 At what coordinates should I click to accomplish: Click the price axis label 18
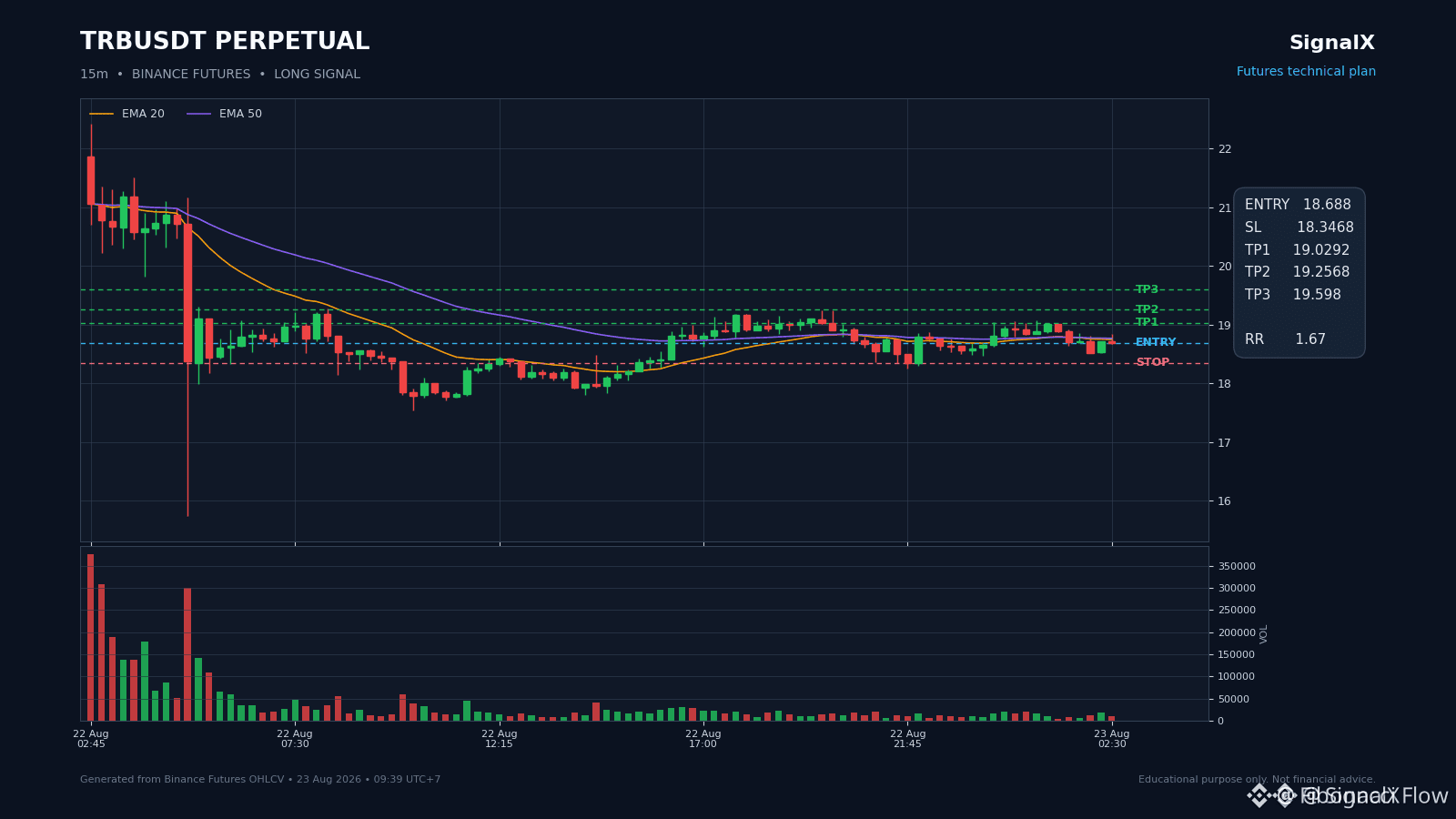(x=1225, y=384)
